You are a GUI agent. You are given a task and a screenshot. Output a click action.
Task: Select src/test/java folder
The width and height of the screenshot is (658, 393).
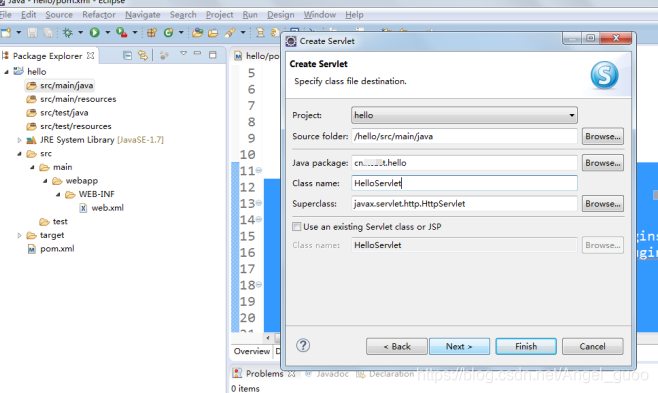coord(57,113)
